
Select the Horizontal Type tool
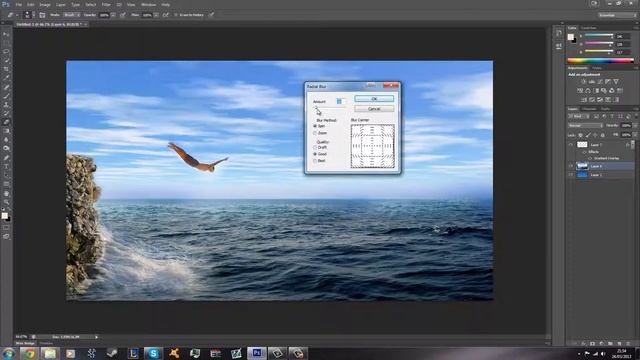point(6,167)
